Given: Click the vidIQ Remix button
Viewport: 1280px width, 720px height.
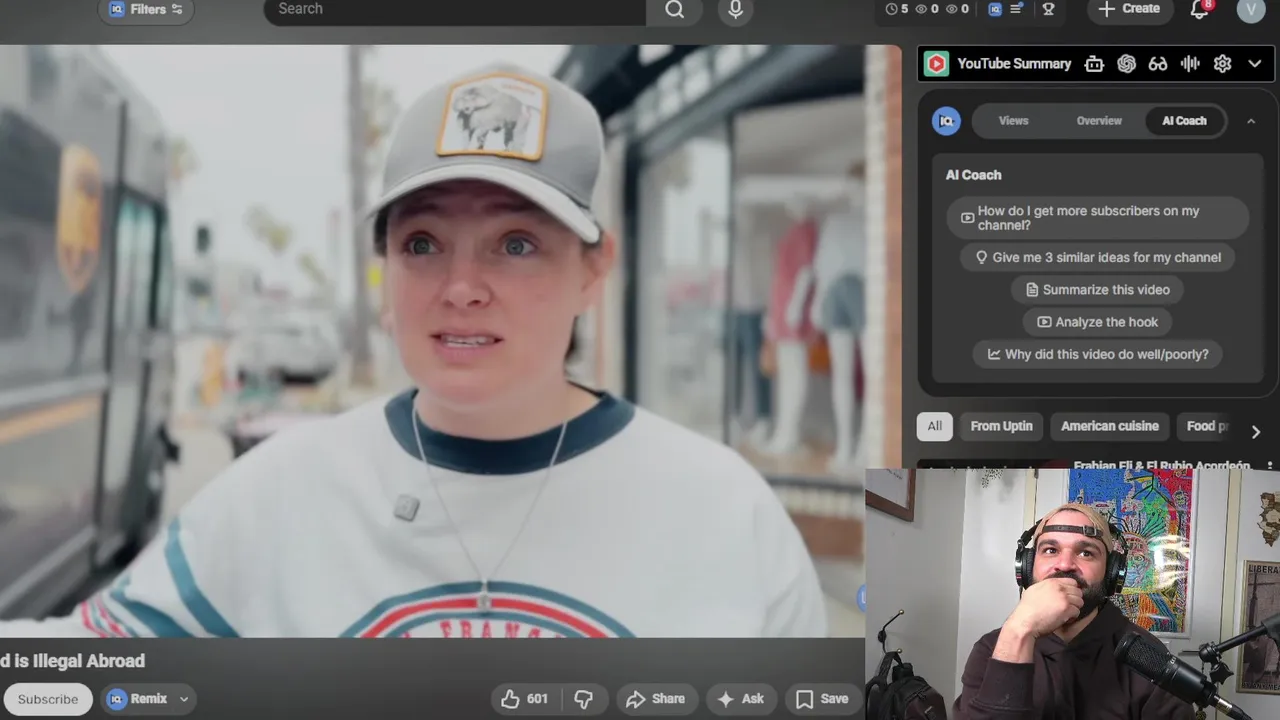Looking at the screenshot, I should 136,699.
